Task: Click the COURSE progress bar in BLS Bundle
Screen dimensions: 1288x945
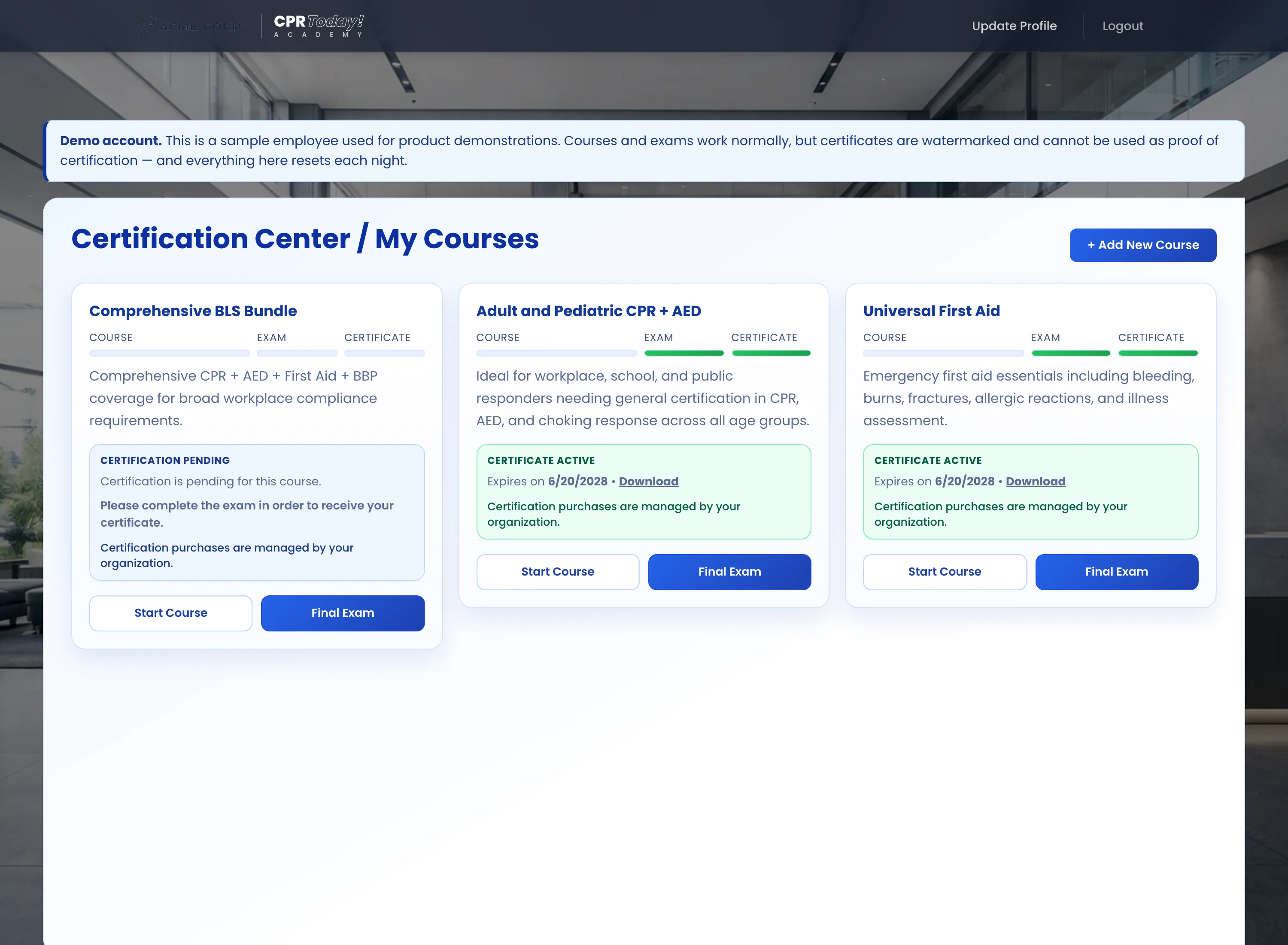Action: point(169,353)
